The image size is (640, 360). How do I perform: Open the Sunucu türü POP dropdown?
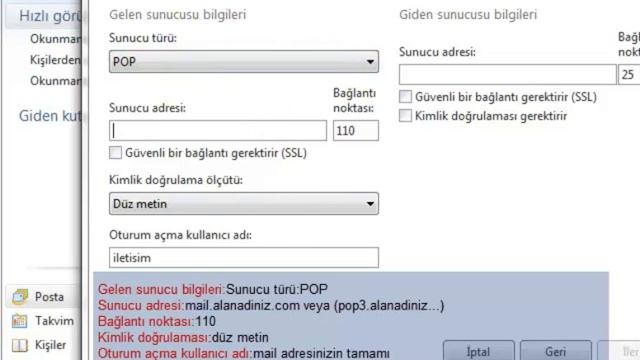click(x=244, y=62)
